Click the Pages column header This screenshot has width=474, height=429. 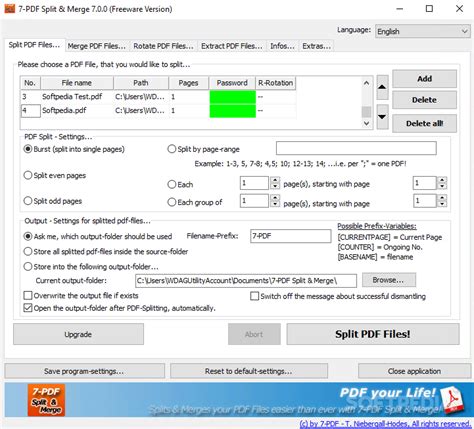point(189,83)
